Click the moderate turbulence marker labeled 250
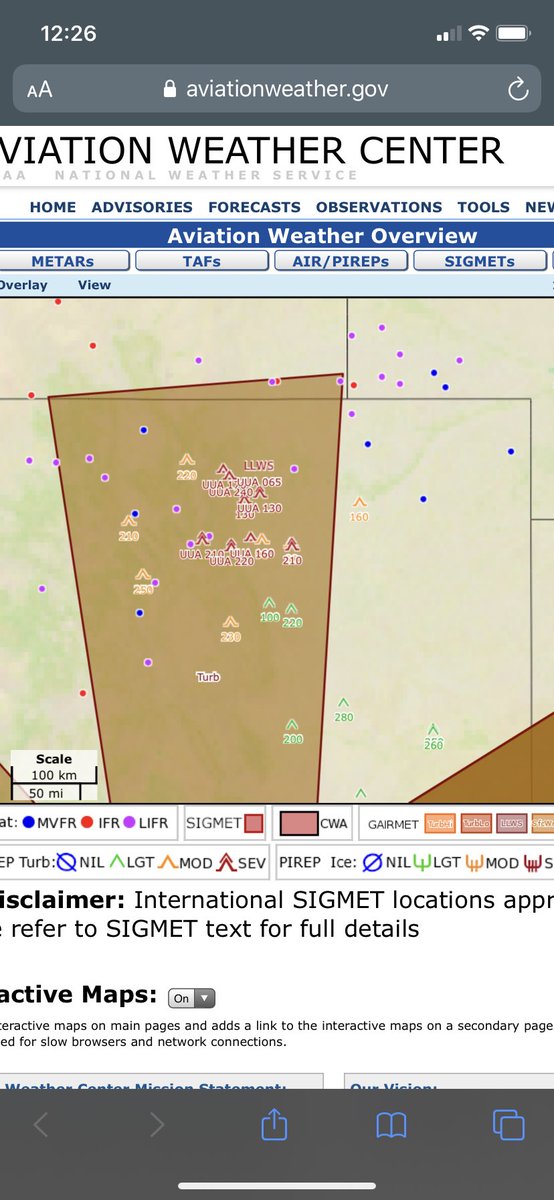This screenshot has height=1200, width=554. pos(143,582)
